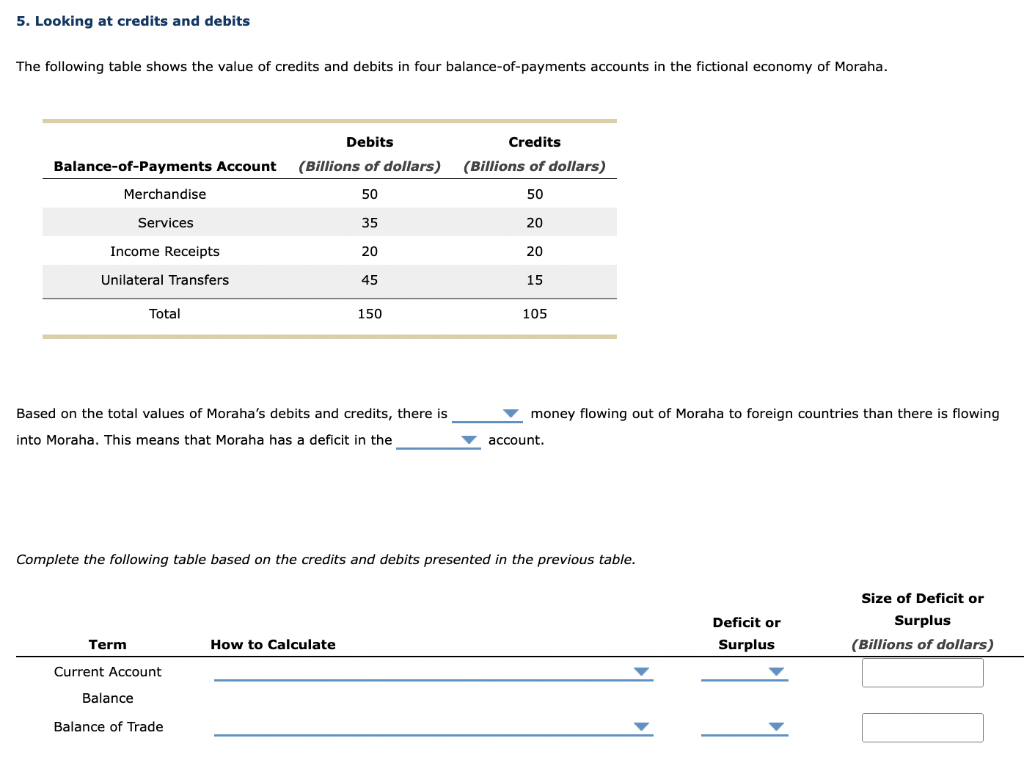
Task: Click the Credits column header
Action: pyautogui.click(x=534, y=142)
